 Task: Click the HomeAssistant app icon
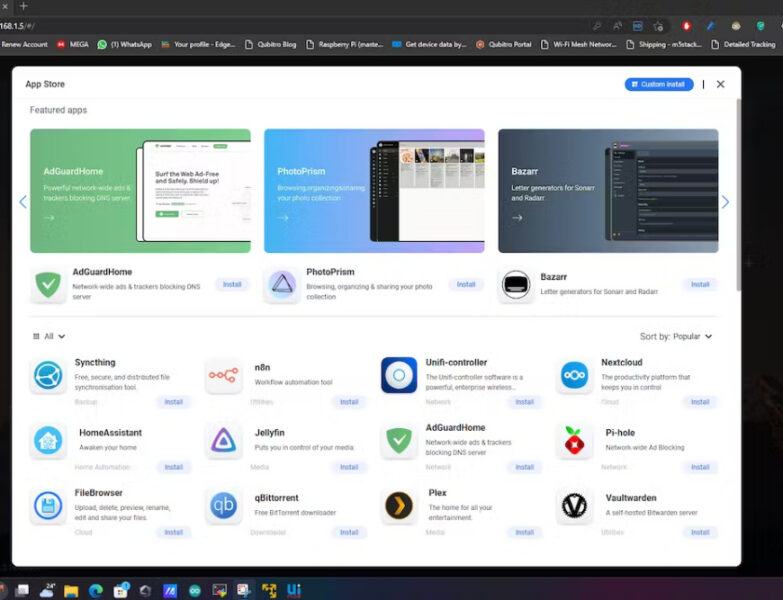click(x=48, y=441)
